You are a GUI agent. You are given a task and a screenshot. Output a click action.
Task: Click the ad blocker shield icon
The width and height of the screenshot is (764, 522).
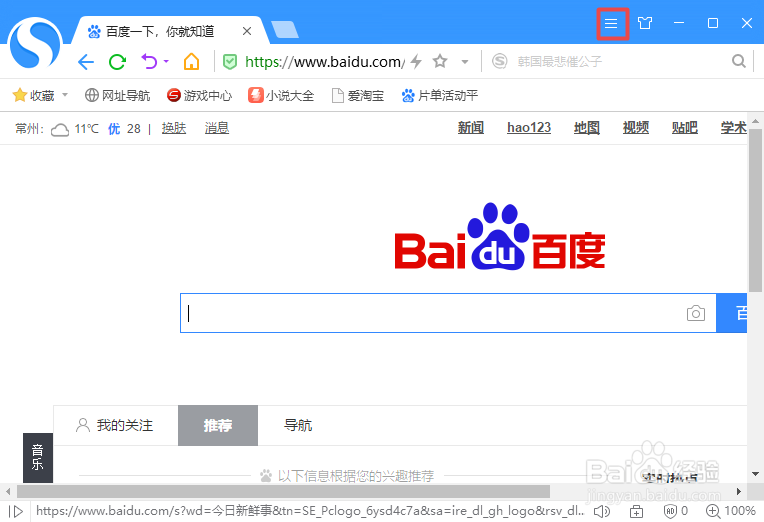(x=670, y=511)
